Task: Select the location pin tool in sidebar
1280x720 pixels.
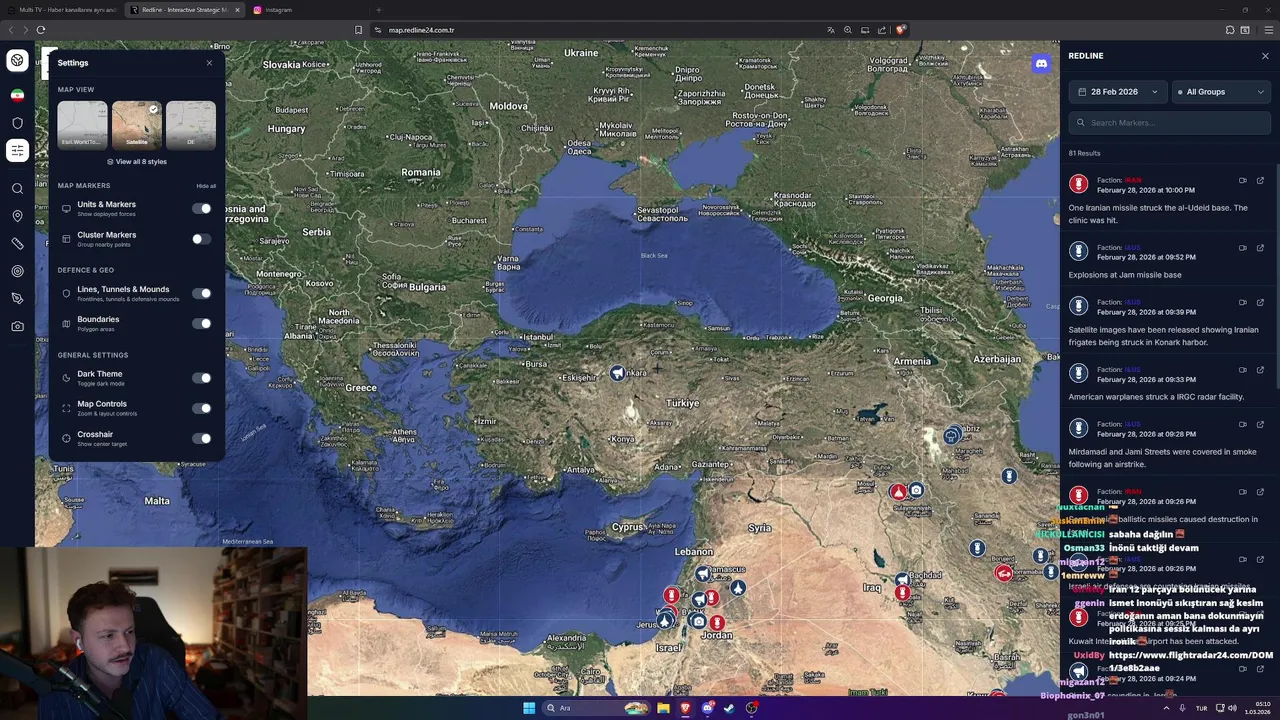Action: pyautogui.click(x=17, y=216)
